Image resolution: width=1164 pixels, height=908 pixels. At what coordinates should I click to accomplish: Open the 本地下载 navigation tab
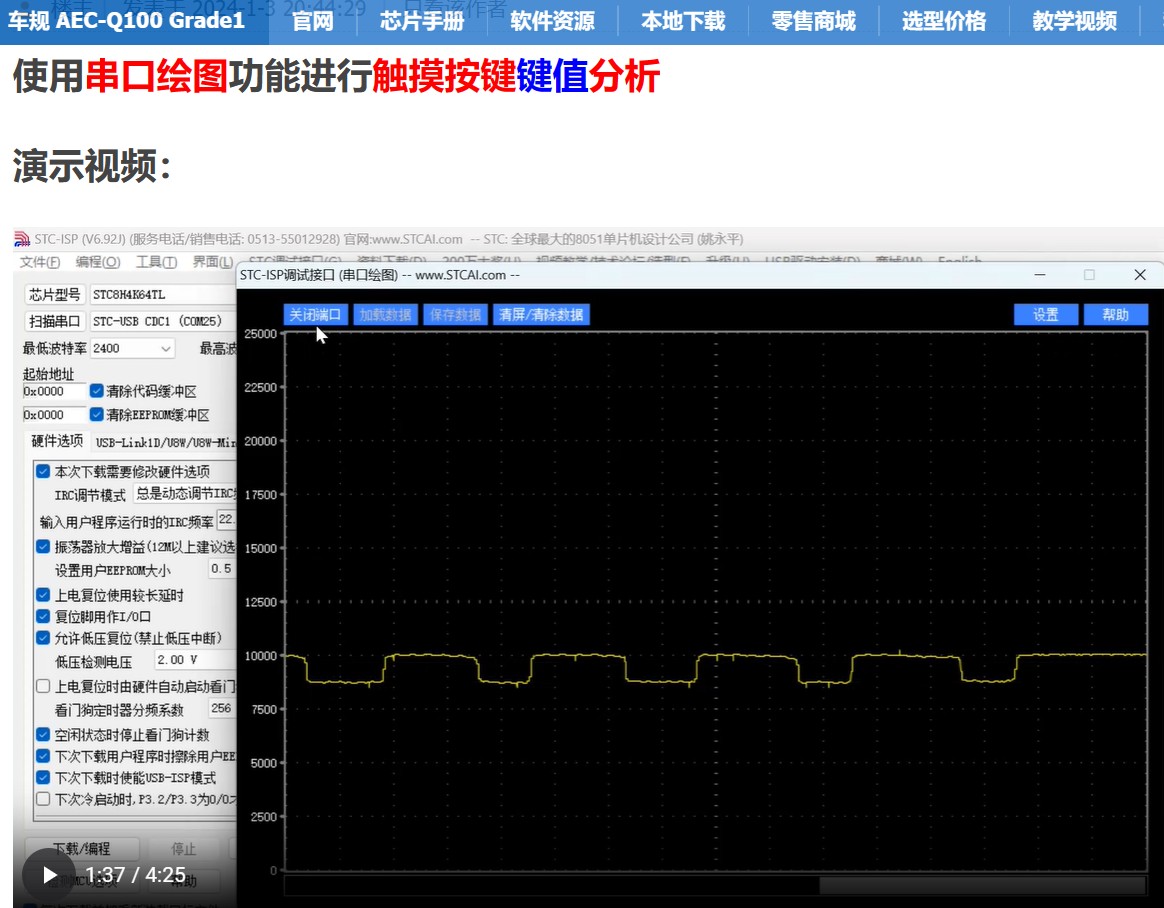point(683,21)
